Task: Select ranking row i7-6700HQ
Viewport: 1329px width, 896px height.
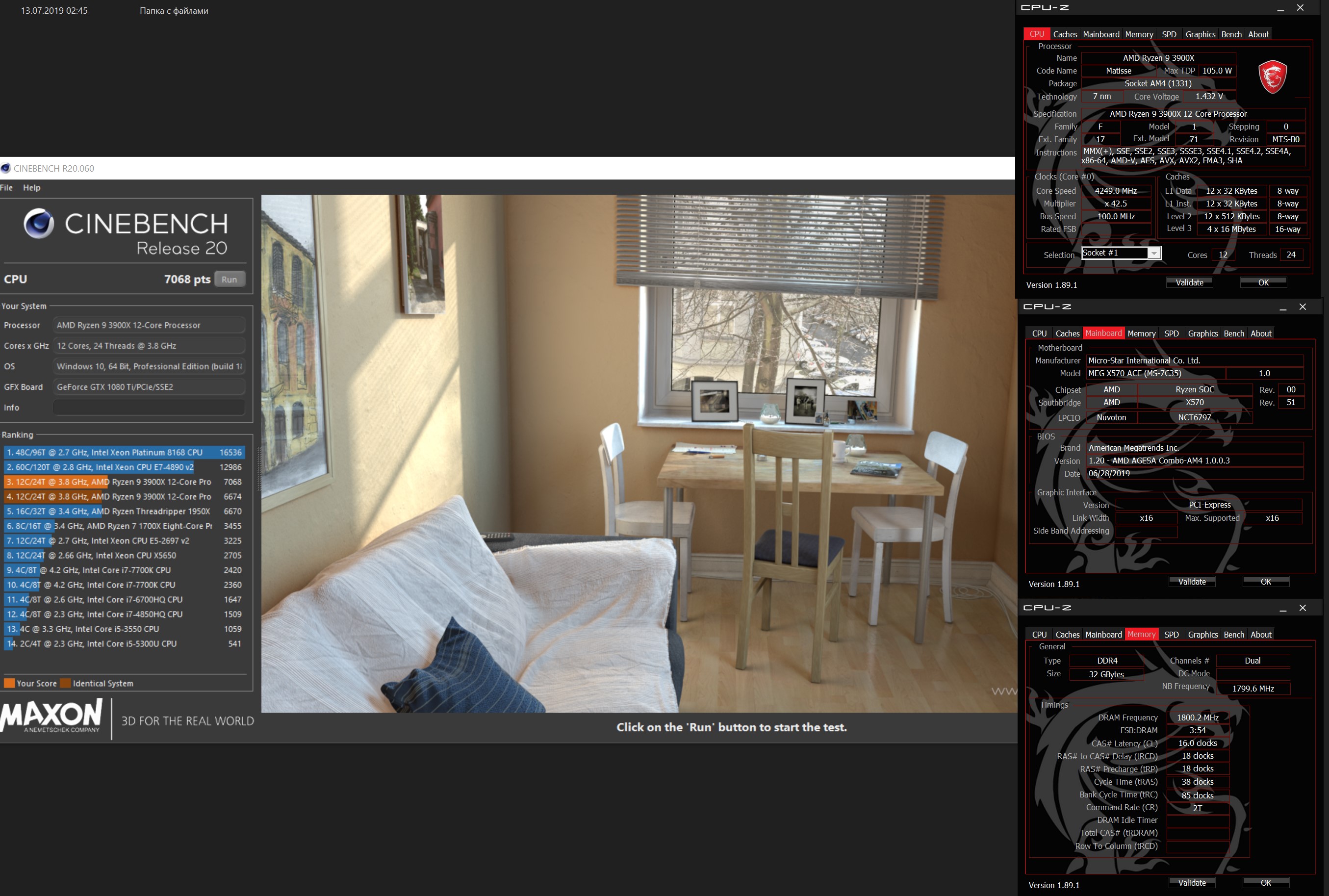Action: click(124, 599)
